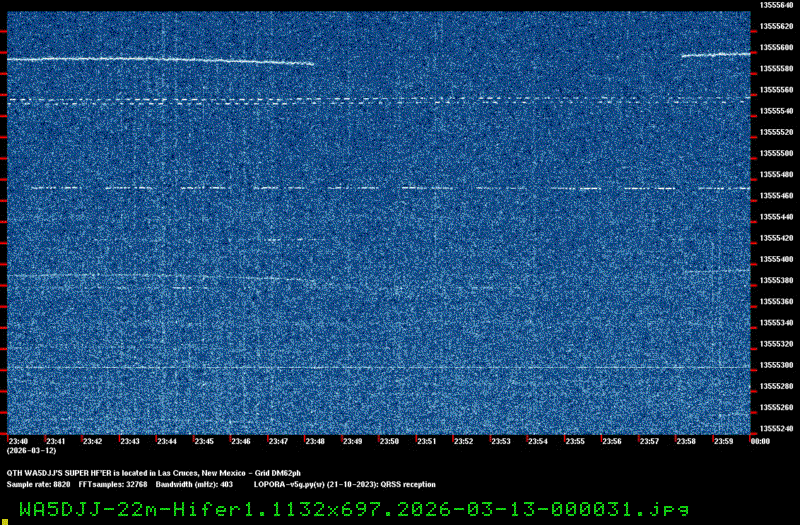
Task: Click the 23:52 time label
Action: click(x=463, y=441)
